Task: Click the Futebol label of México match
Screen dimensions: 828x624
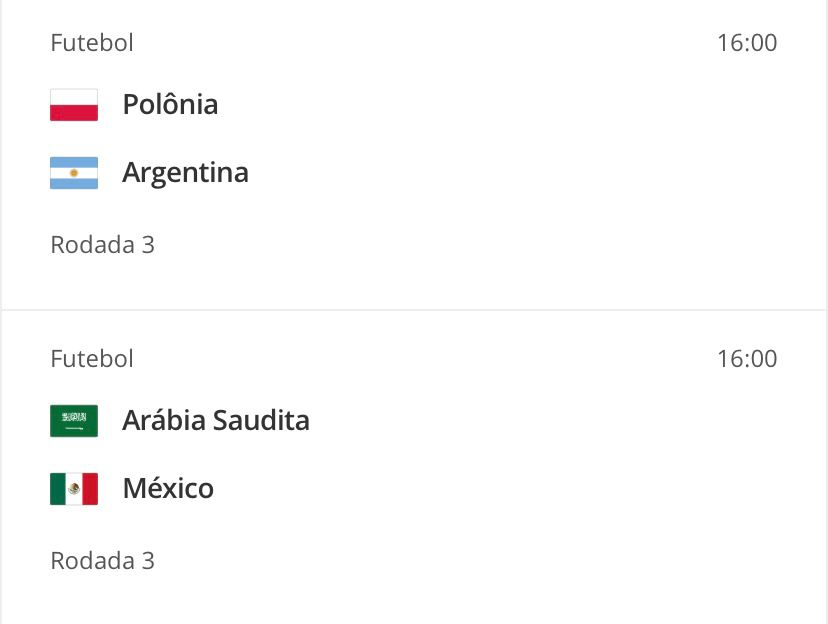Action: [x=92, y=359]
